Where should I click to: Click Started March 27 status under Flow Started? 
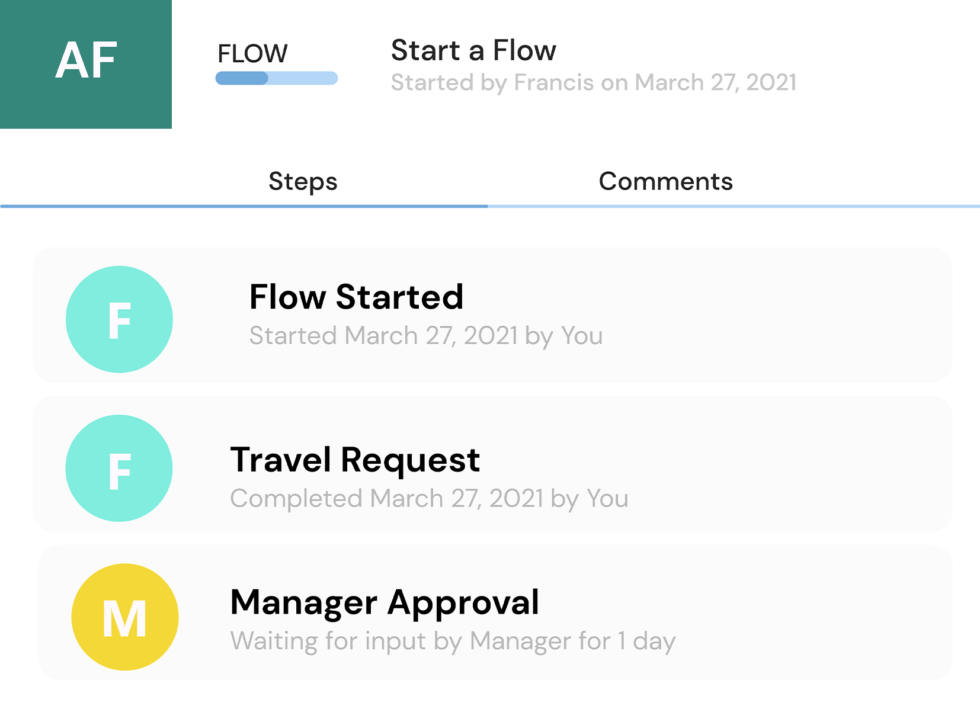click(x=426, y=335)
